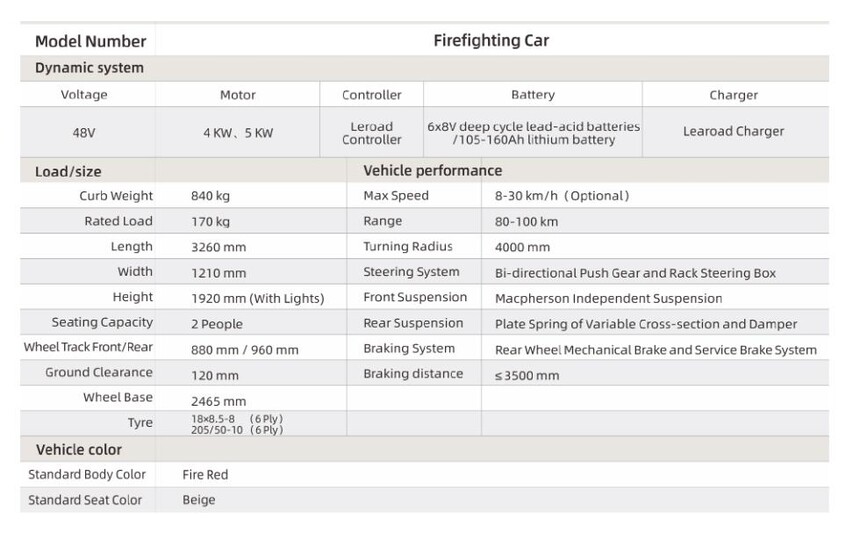Select the Model Number header cell
The height and width of the screenshot is (541, 860).
coord(90,41)
